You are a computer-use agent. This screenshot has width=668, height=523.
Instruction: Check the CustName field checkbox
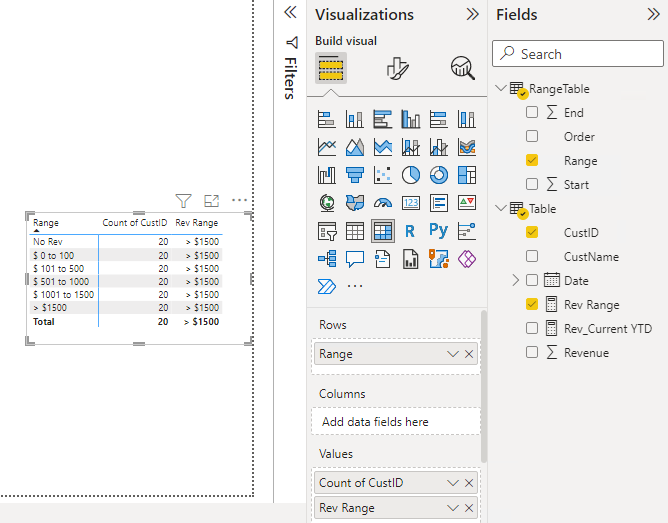(532, 256)
